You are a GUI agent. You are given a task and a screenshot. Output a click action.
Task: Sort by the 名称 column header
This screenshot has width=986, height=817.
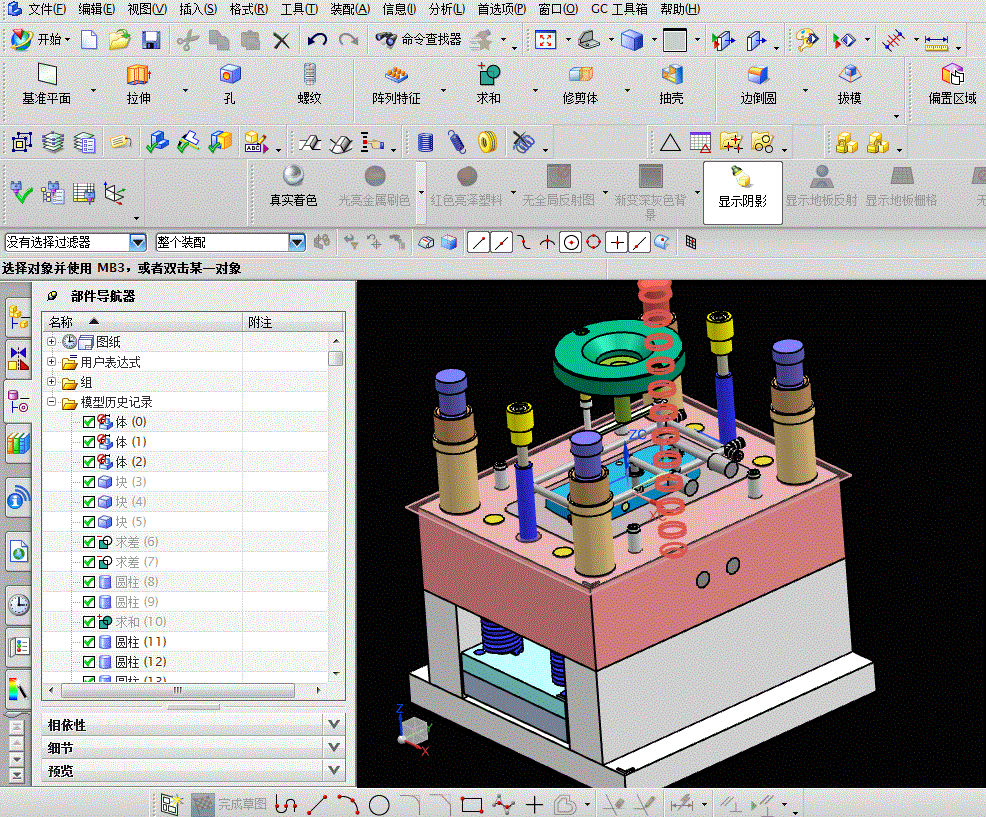coord(143,322)
